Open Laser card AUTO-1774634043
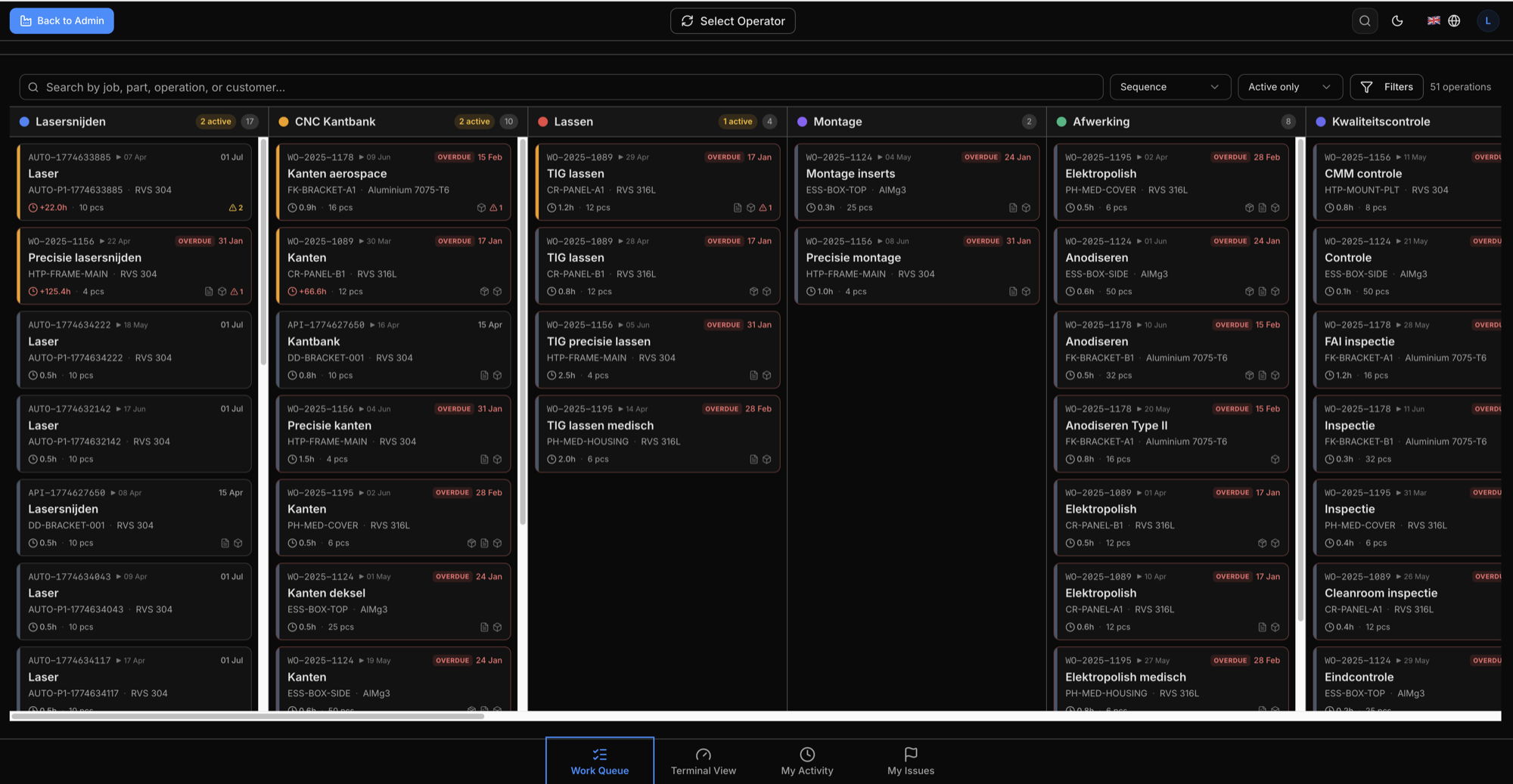This screenshot has height=784, width=1513. (x=135, y=602)
